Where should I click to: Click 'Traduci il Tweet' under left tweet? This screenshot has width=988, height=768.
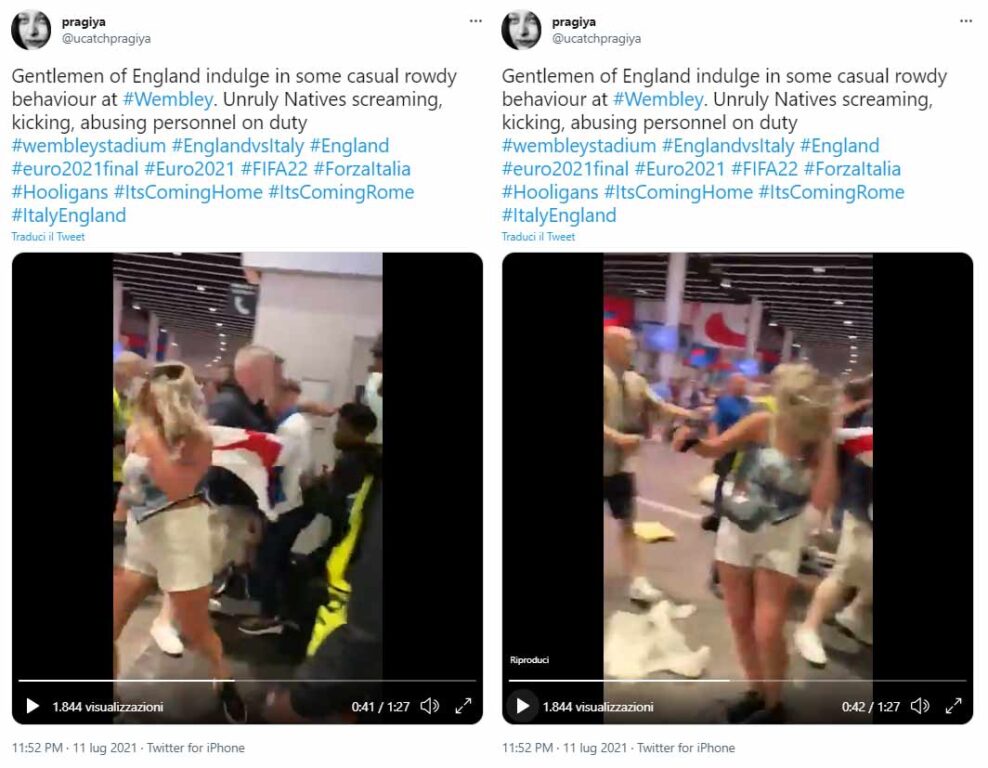48,237
